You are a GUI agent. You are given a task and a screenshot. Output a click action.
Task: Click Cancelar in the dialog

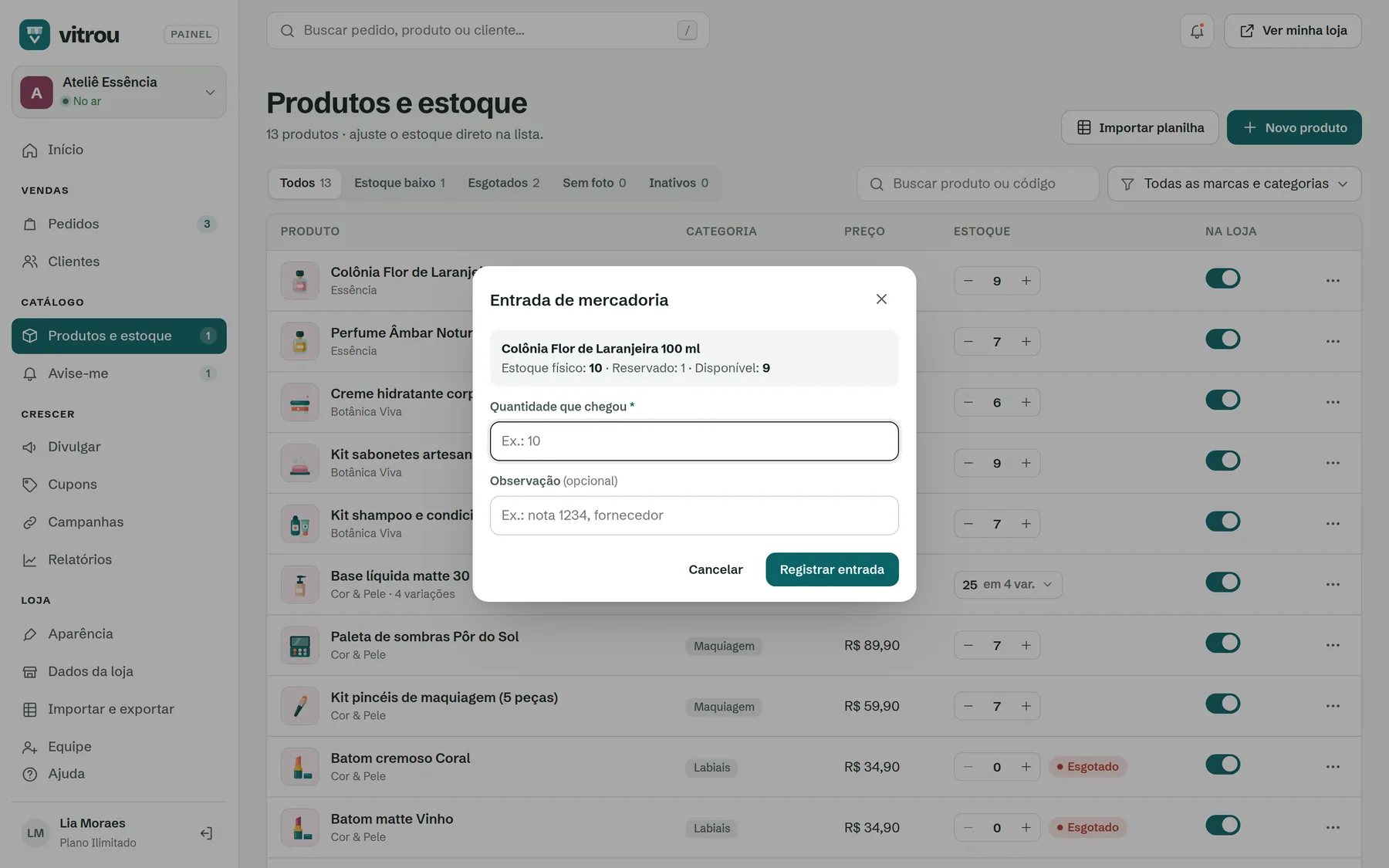click(x=715, y=569)
